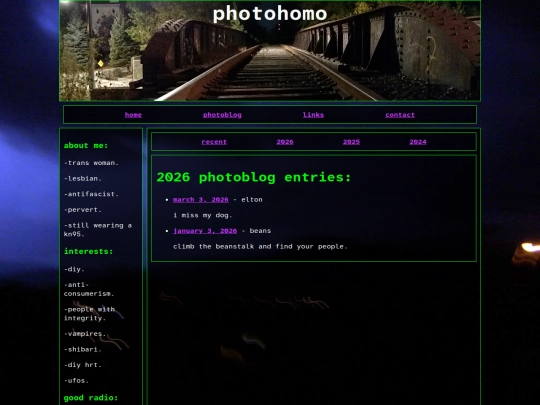The width and height of the screenshot is (540, 405).
Task: Click the '-lesbian.' line
Action: click(x=83, y=179)
